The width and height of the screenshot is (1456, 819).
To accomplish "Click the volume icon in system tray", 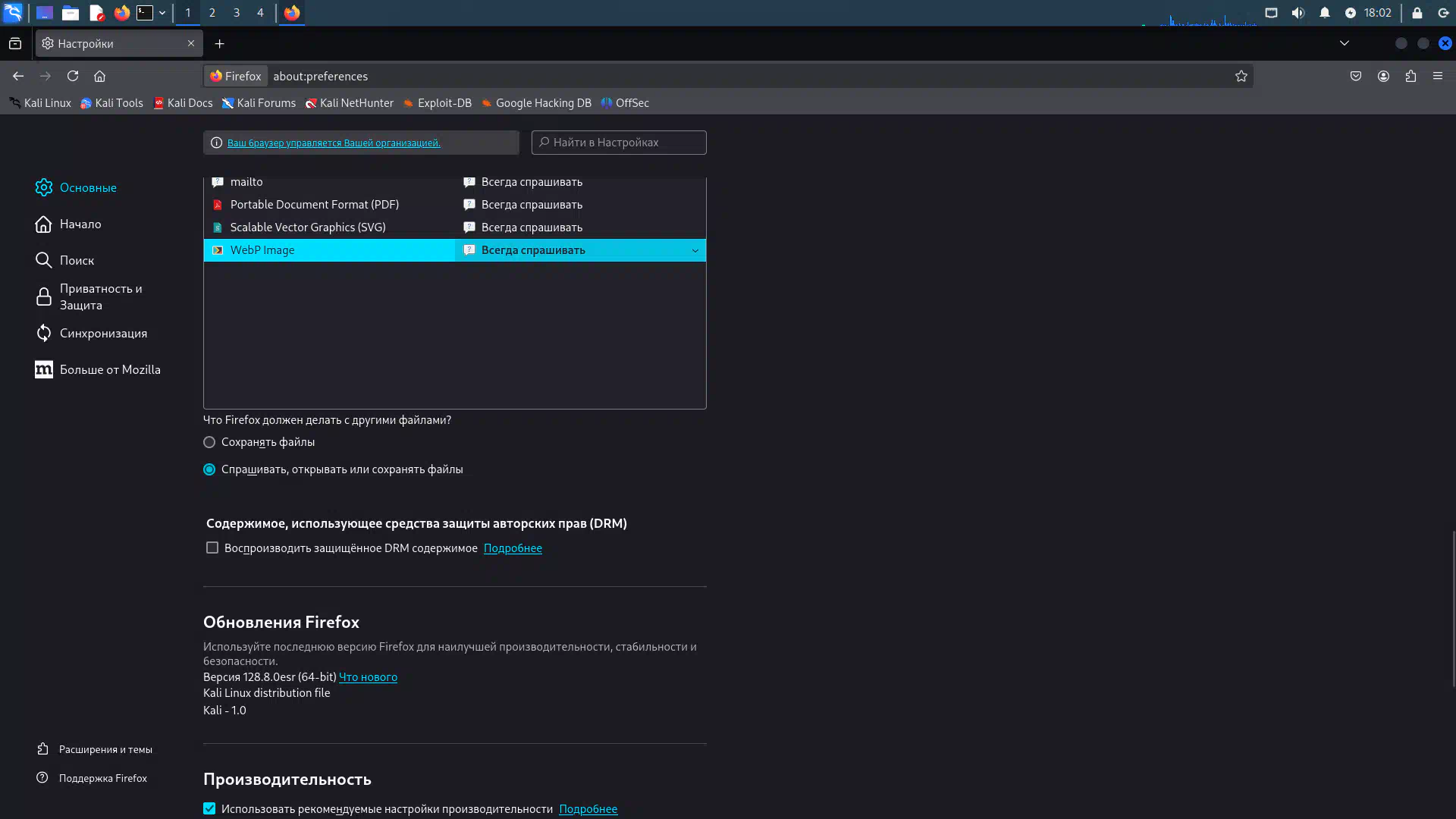I will [x=1298, y=13].
